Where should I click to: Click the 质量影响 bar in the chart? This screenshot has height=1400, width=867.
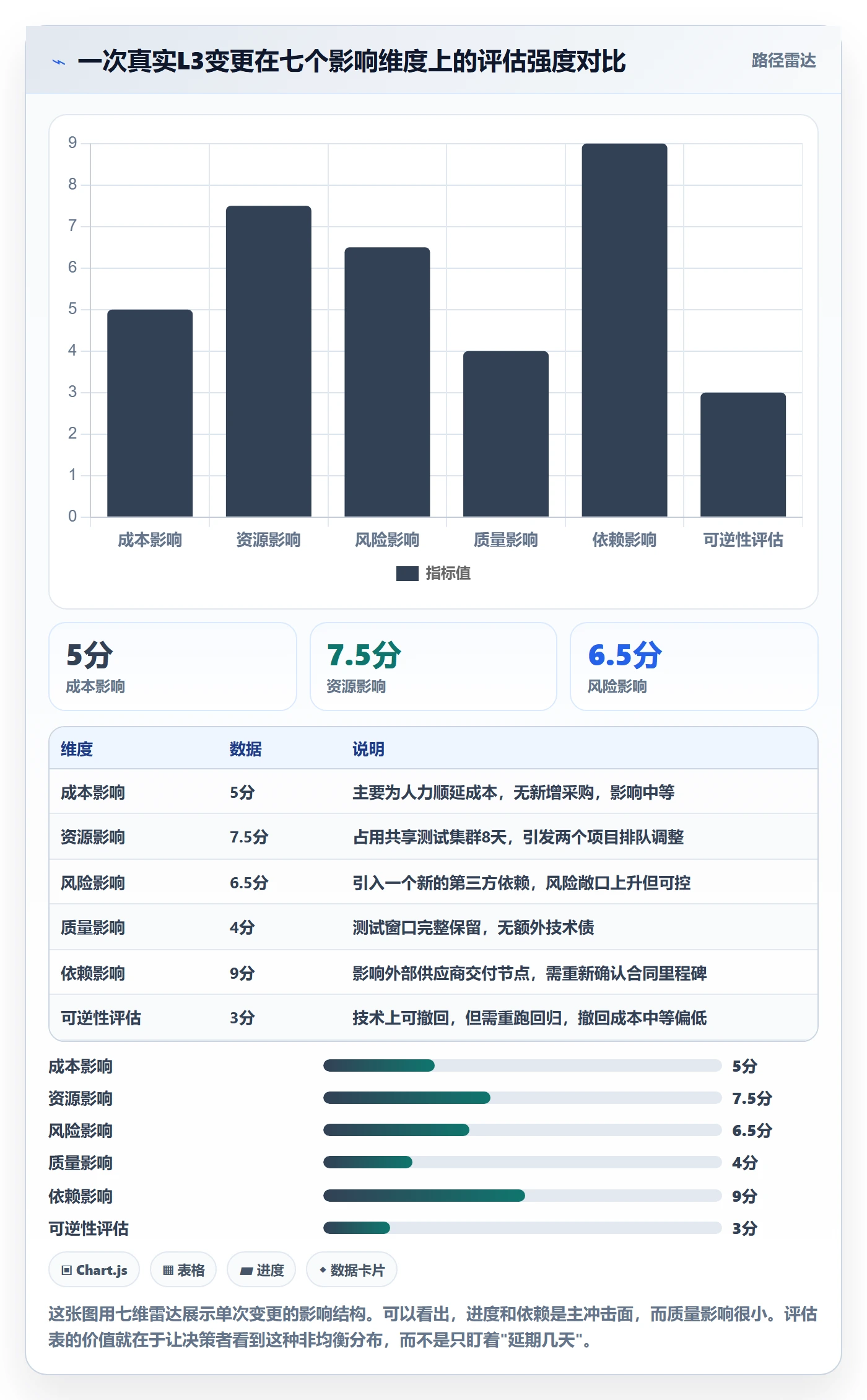coord(506,434)
